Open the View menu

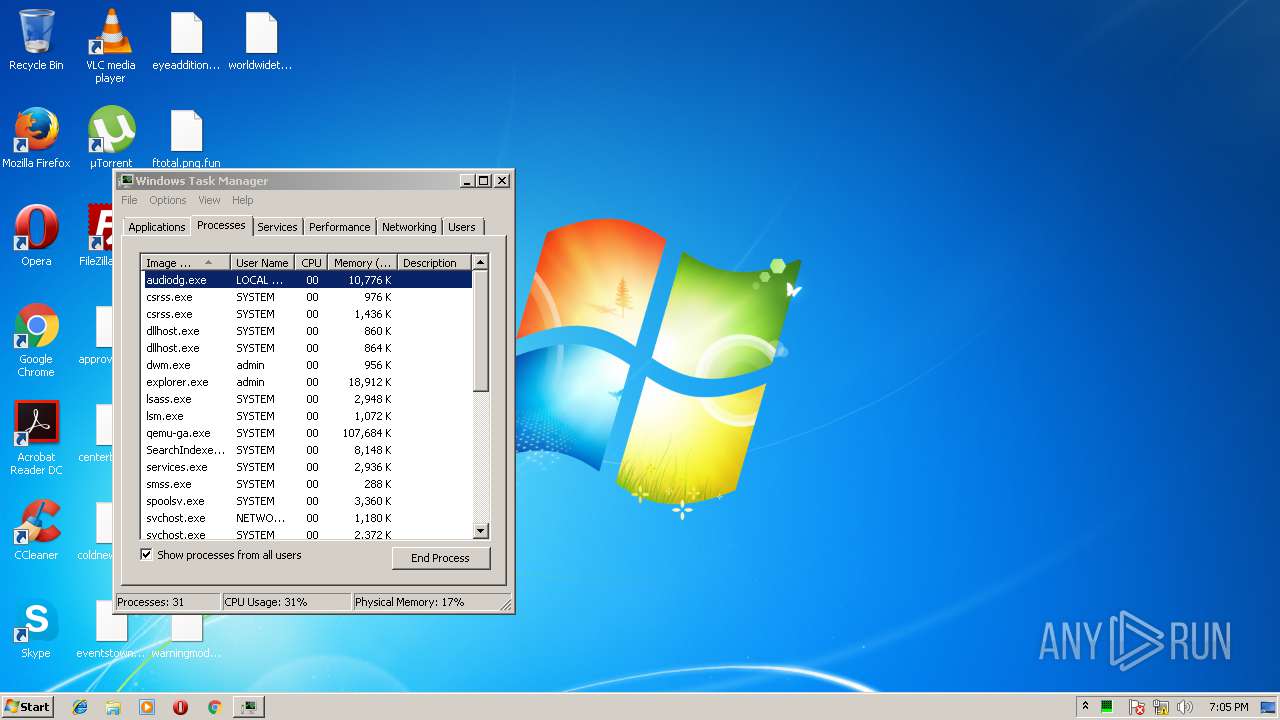click(x=209, y=200)
